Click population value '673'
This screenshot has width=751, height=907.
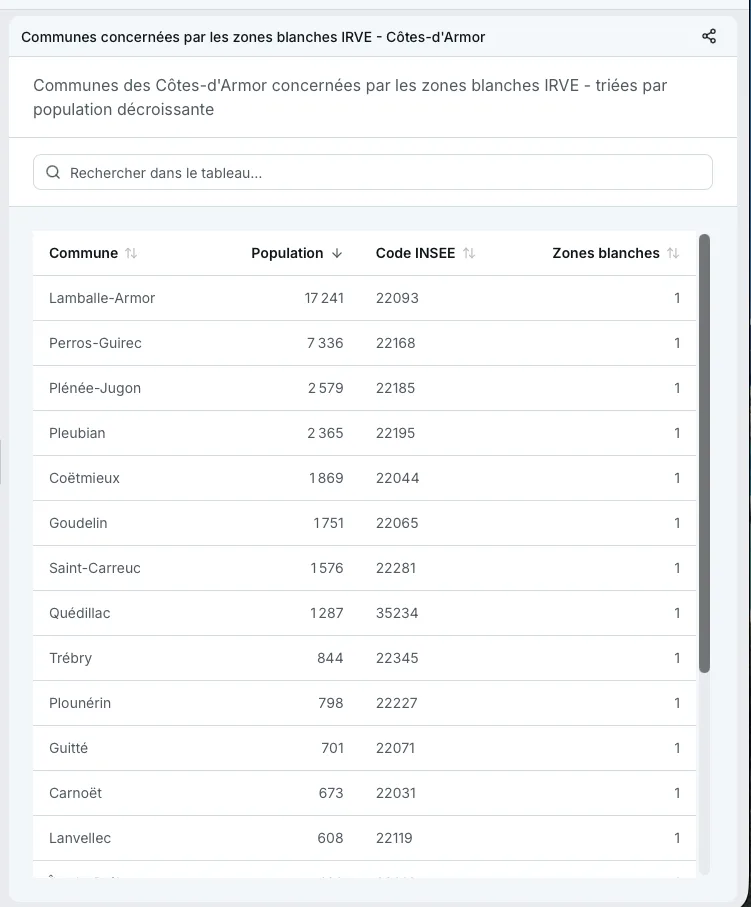(331, 793)
